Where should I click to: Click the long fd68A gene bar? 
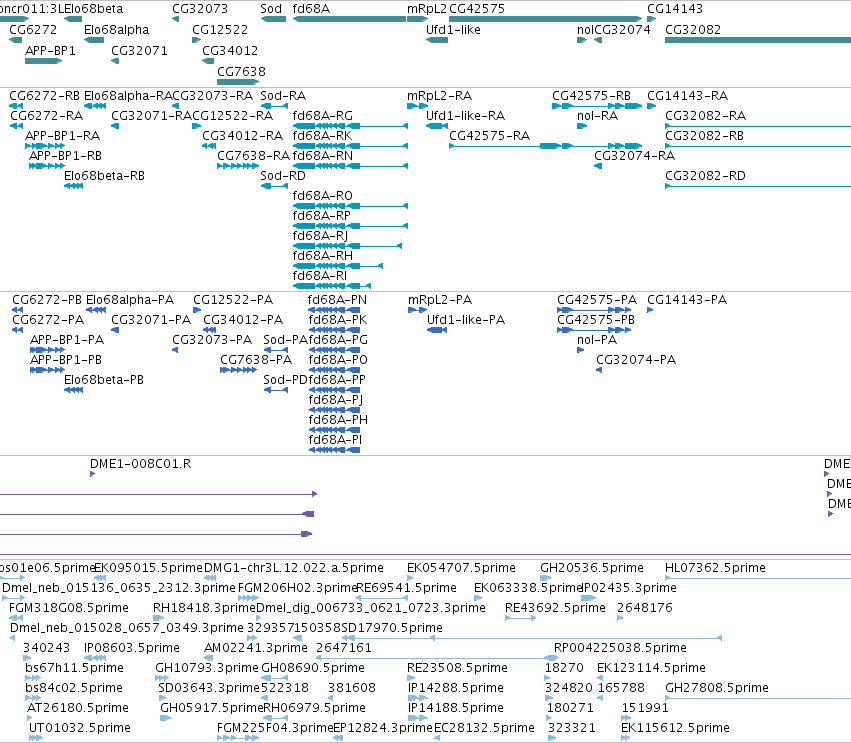tap(349, 19)
